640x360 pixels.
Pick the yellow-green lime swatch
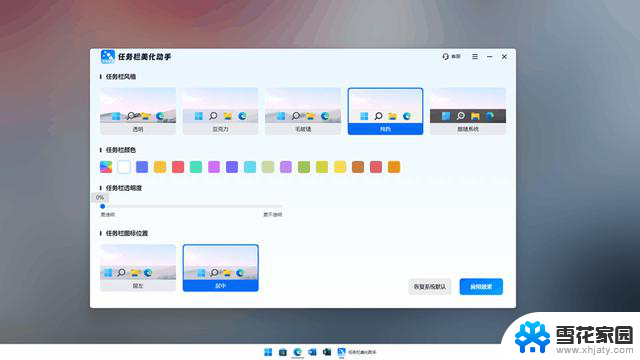[x=322, y=167]
